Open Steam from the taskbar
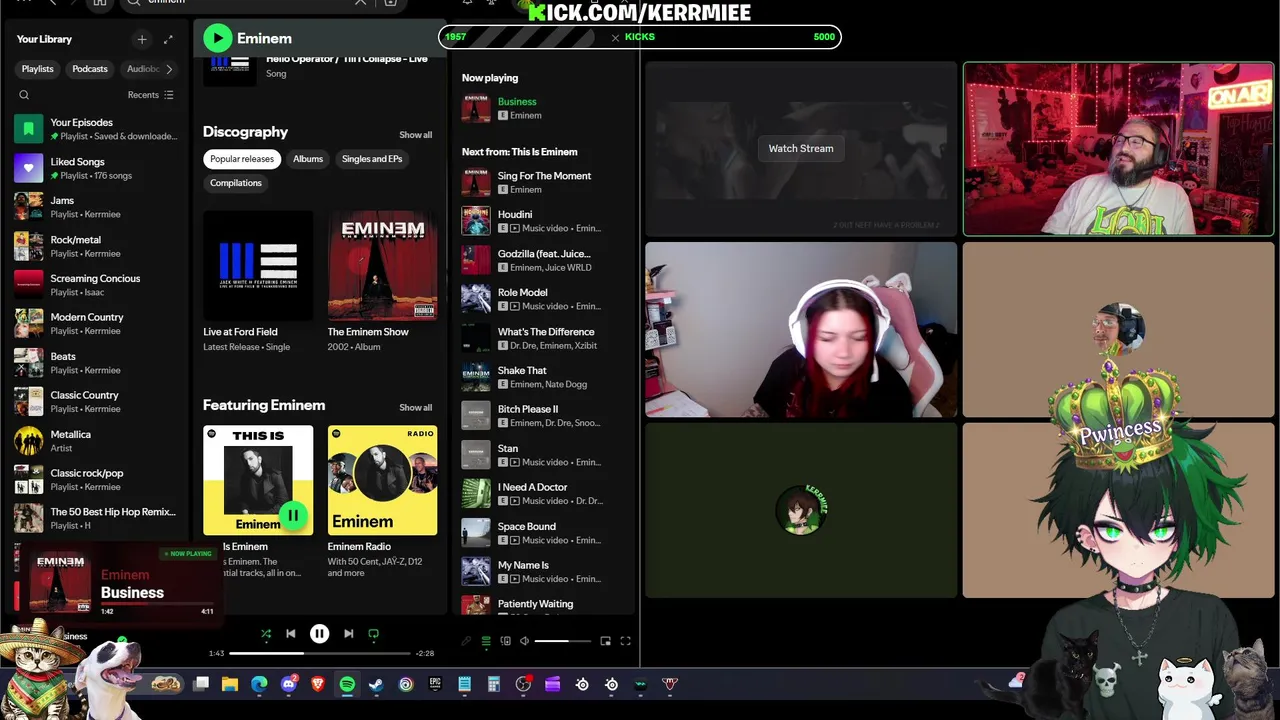 376,684
